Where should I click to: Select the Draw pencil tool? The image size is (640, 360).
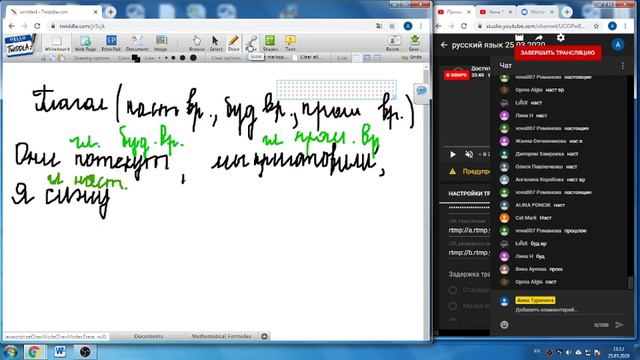click(233, 43)
